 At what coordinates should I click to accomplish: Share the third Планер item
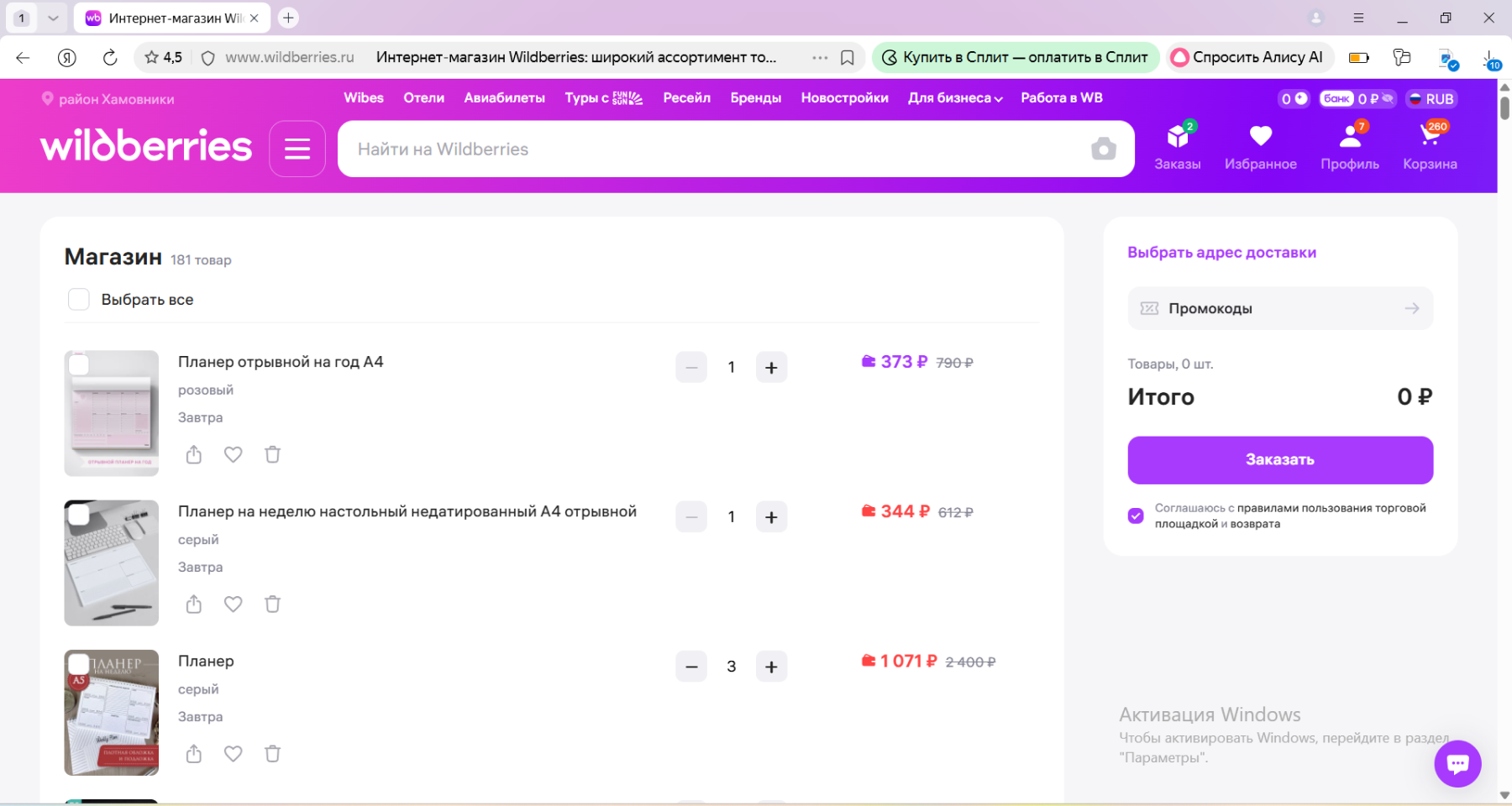click(x=194, y=753)
